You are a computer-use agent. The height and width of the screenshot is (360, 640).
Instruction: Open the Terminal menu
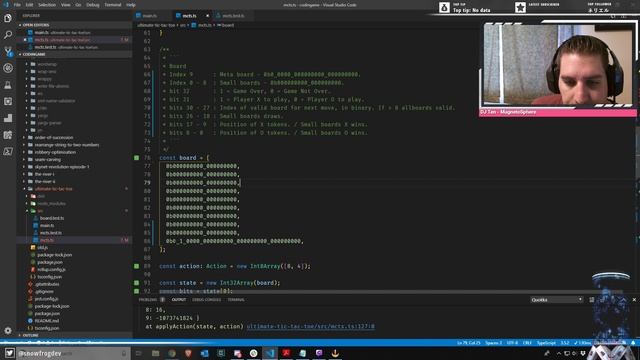click(x=113, y=5)
